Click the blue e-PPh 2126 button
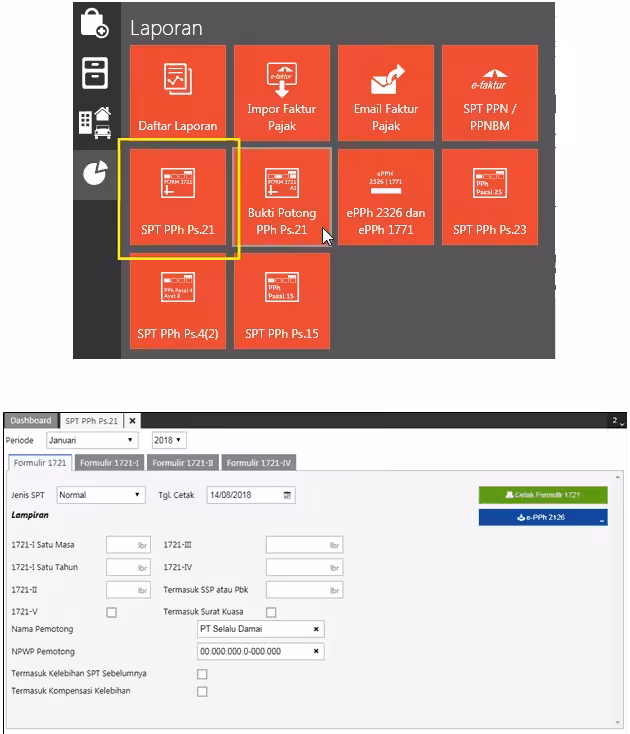Screen dimensions: 630x734 click(x=543, y=517)
